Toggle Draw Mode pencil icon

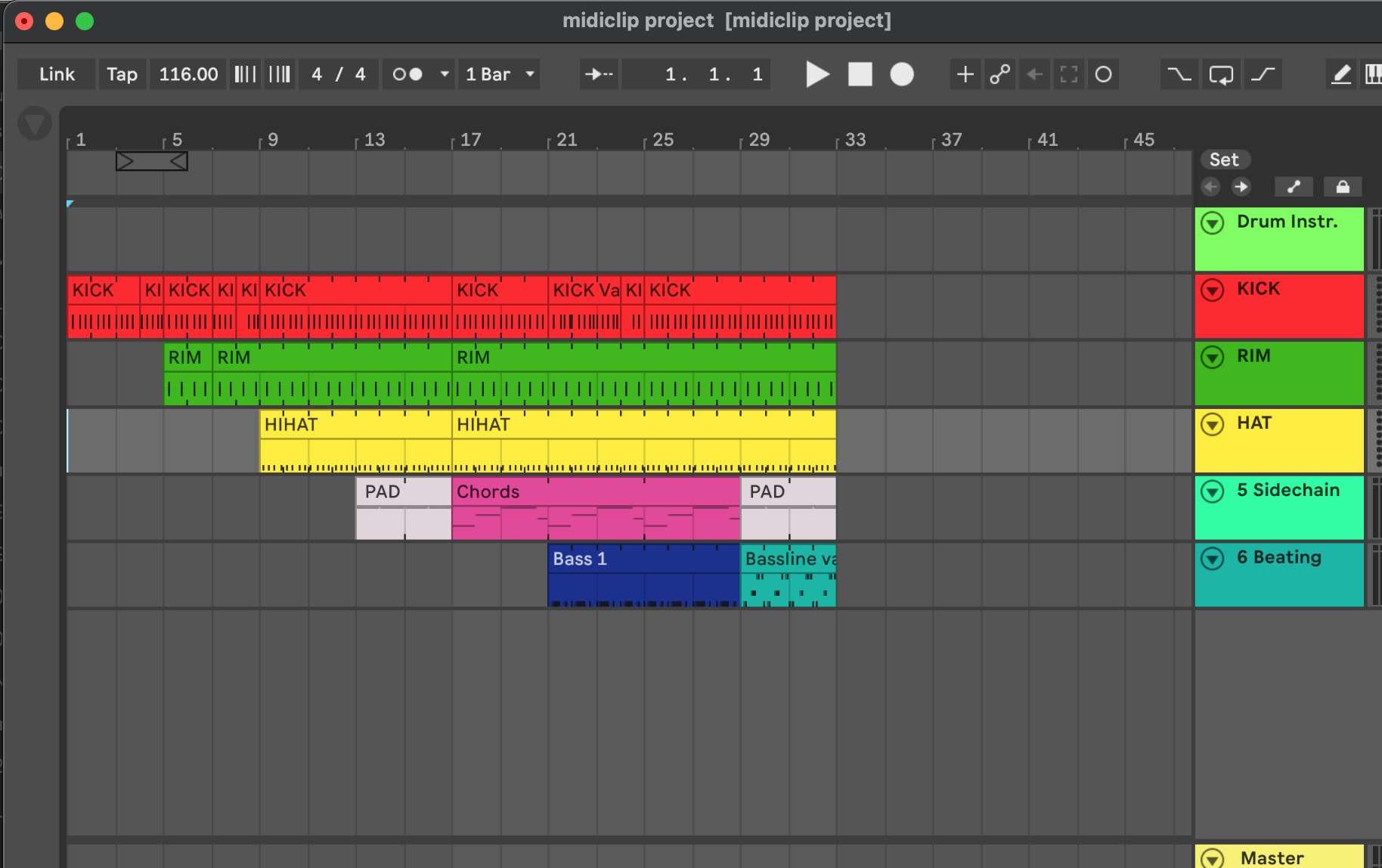[1340, 74]
